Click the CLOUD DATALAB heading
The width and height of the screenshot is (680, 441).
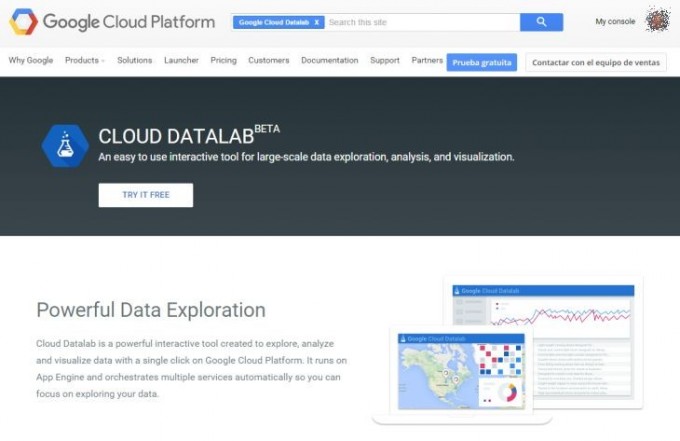176,136
